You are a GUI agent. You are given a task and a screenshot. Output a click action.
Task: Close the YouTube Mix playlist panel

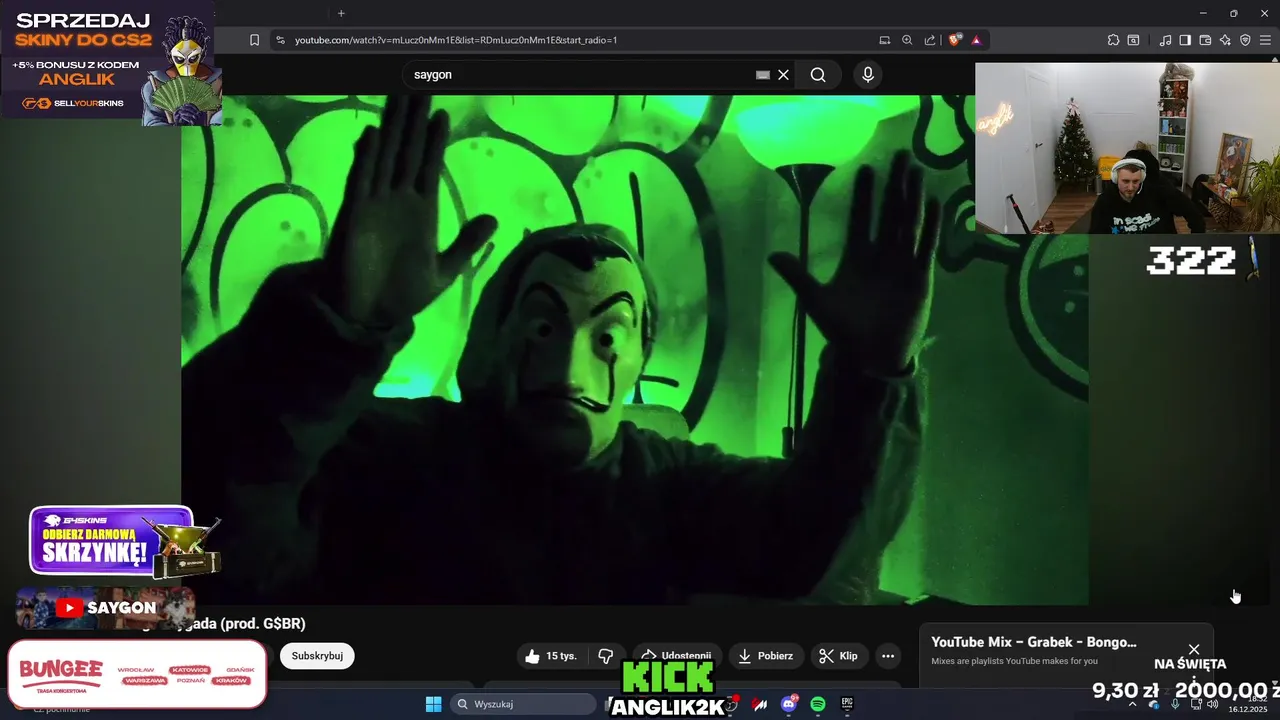(x=1194, y=649)
